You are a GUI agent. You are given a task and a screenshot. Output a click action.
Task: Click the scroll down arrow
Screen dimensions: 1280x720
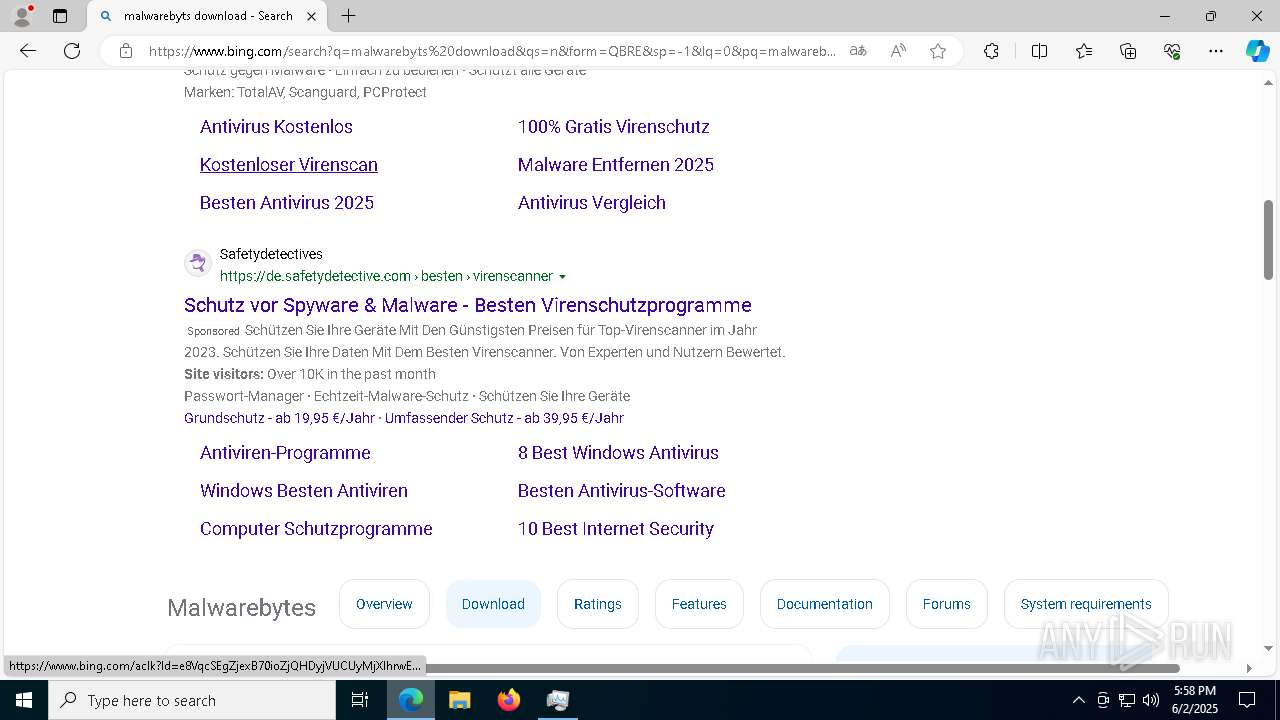[1268, 648]
